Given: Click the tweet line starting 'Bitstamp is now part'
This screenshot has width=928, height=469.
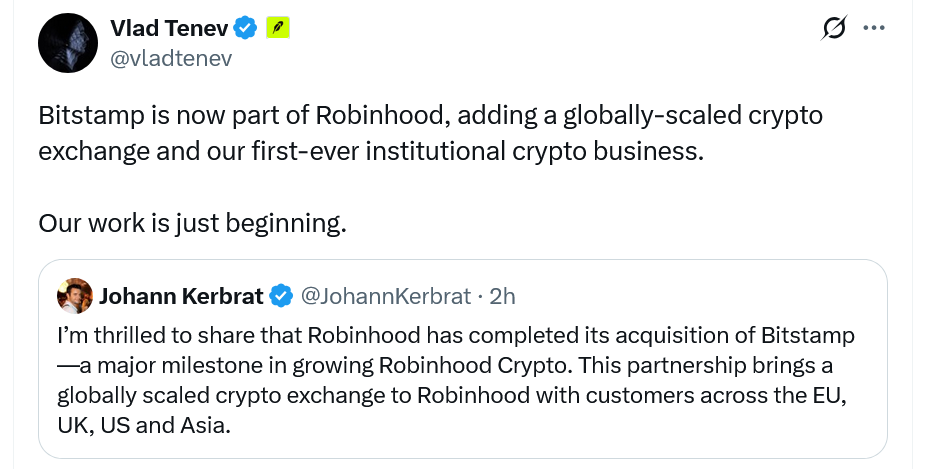Looking at the screenshot, I should pos(430,115).
